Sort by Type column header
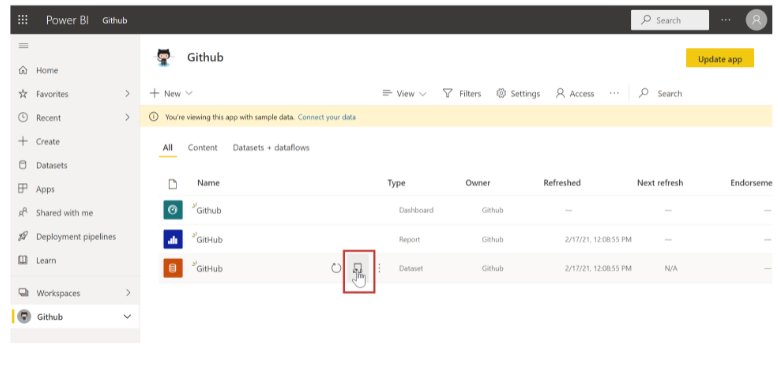The height and width of the screenshot is (368, 778). click(x=396, y=183)
